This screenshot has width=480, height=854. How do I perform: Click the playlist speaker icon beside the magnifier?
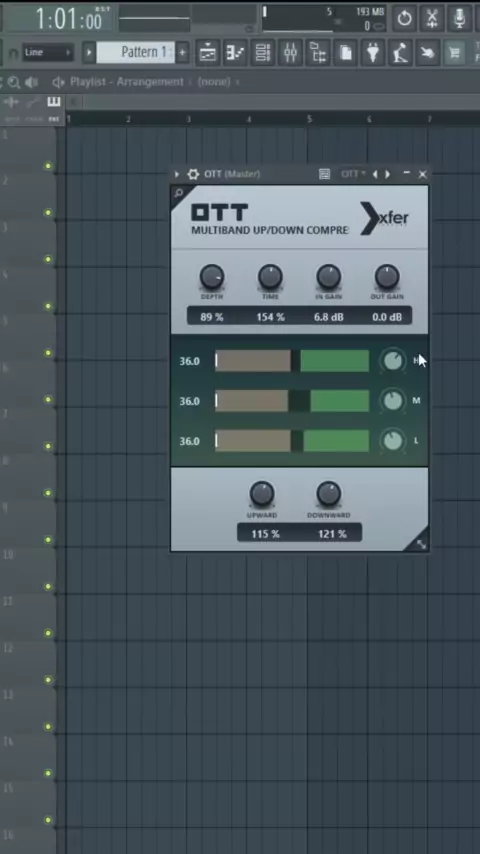click(x=32, y=82)
